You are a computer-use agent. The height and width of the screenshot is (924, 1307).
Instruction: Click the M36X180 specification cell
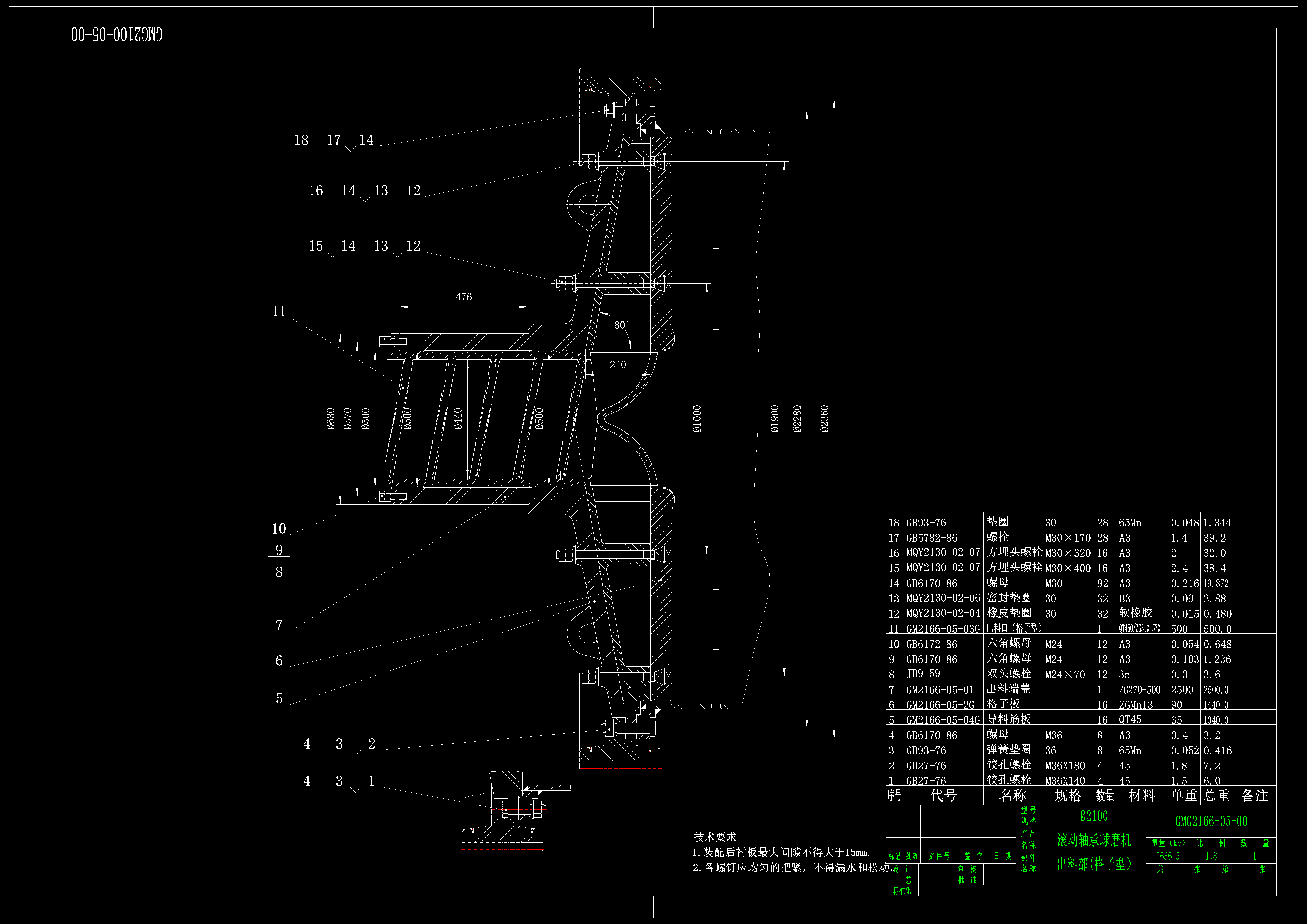1065,766
